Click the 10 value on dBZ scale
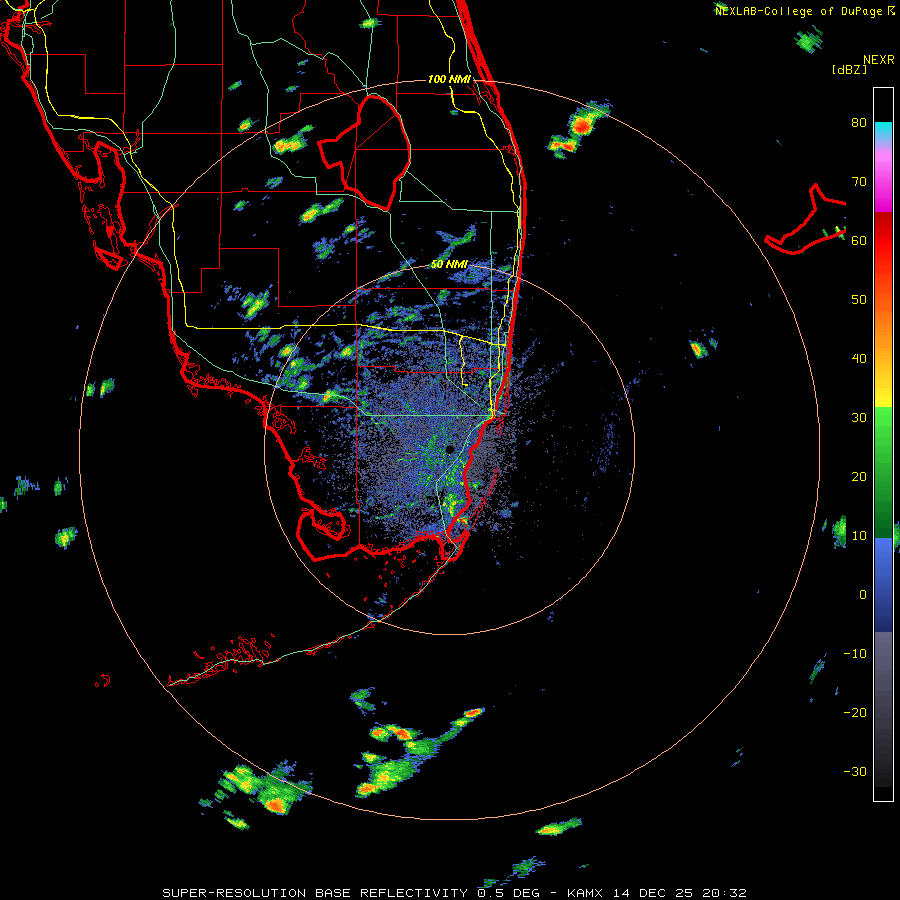The width and height of the screenshot is (900, 900). [x=859, y=536]
